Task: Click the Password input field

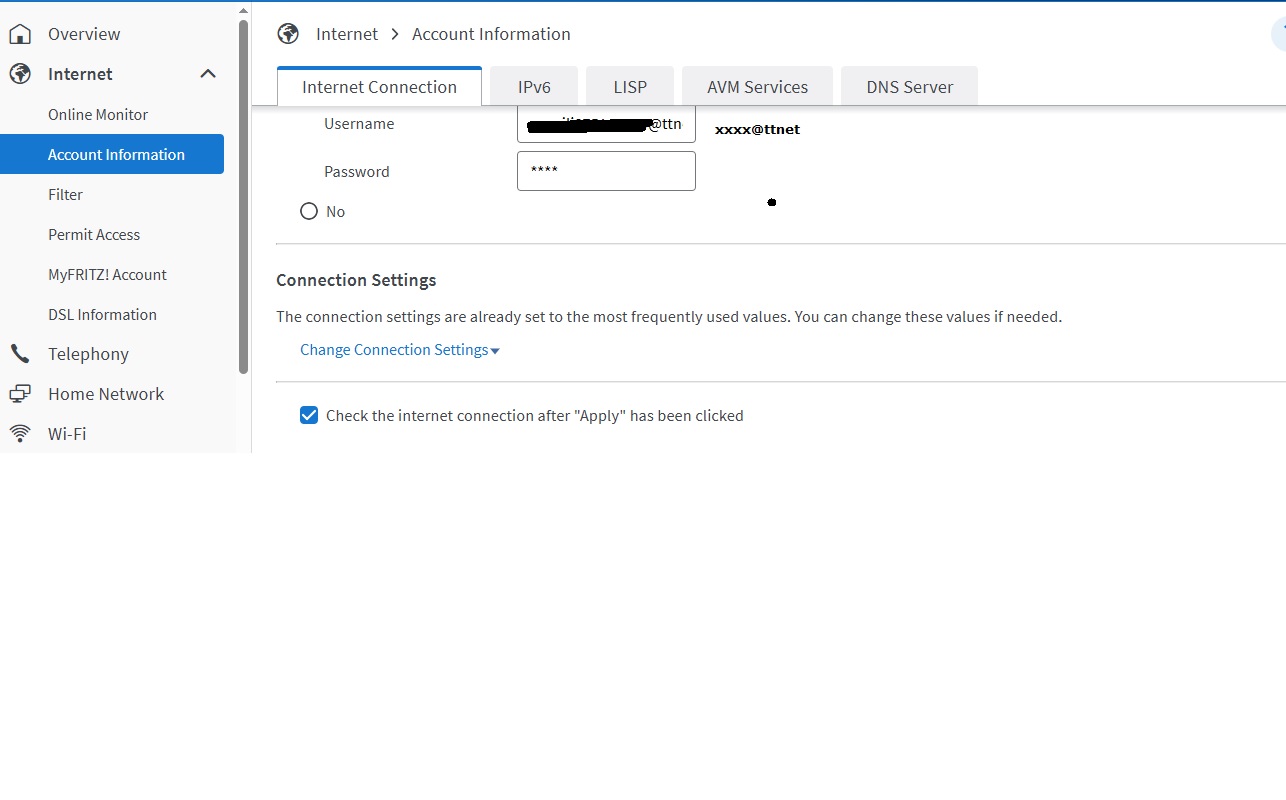Action: [x=606, y=171]
